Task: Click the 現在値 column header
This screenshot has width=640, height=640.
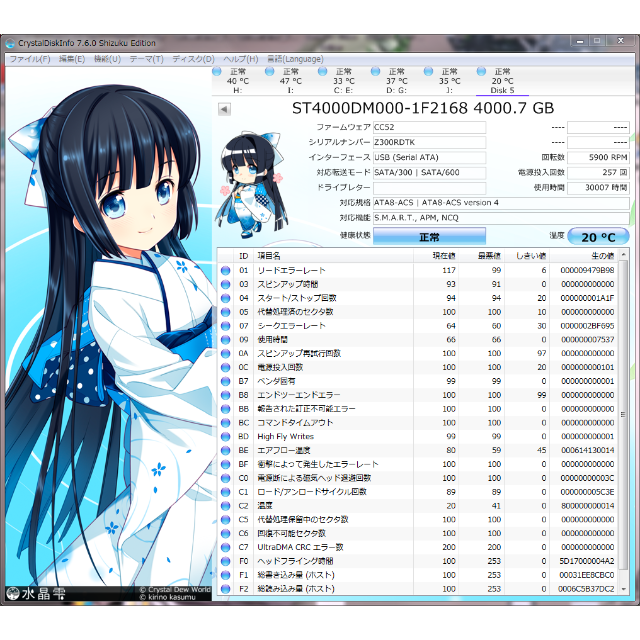Action: tap(436, 256)
